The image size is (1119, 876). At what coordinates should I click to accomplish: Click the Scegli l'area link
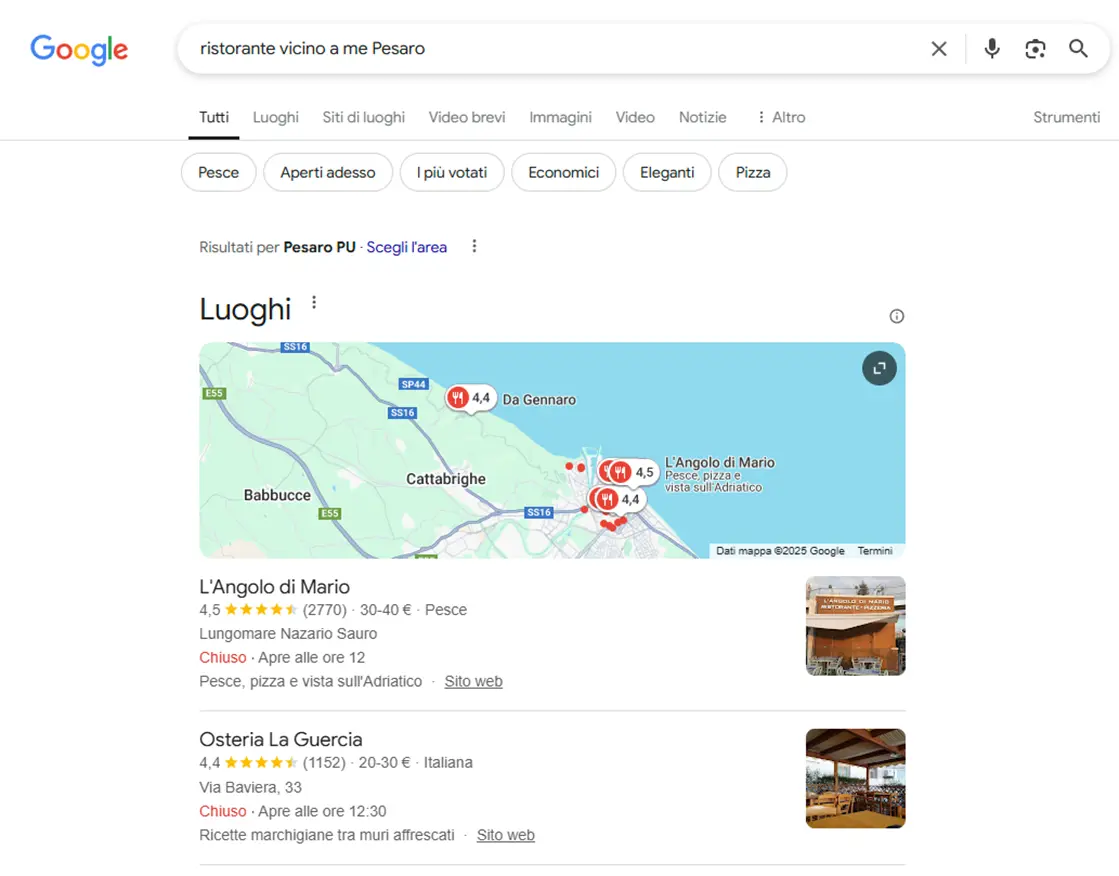pos(407,247)
